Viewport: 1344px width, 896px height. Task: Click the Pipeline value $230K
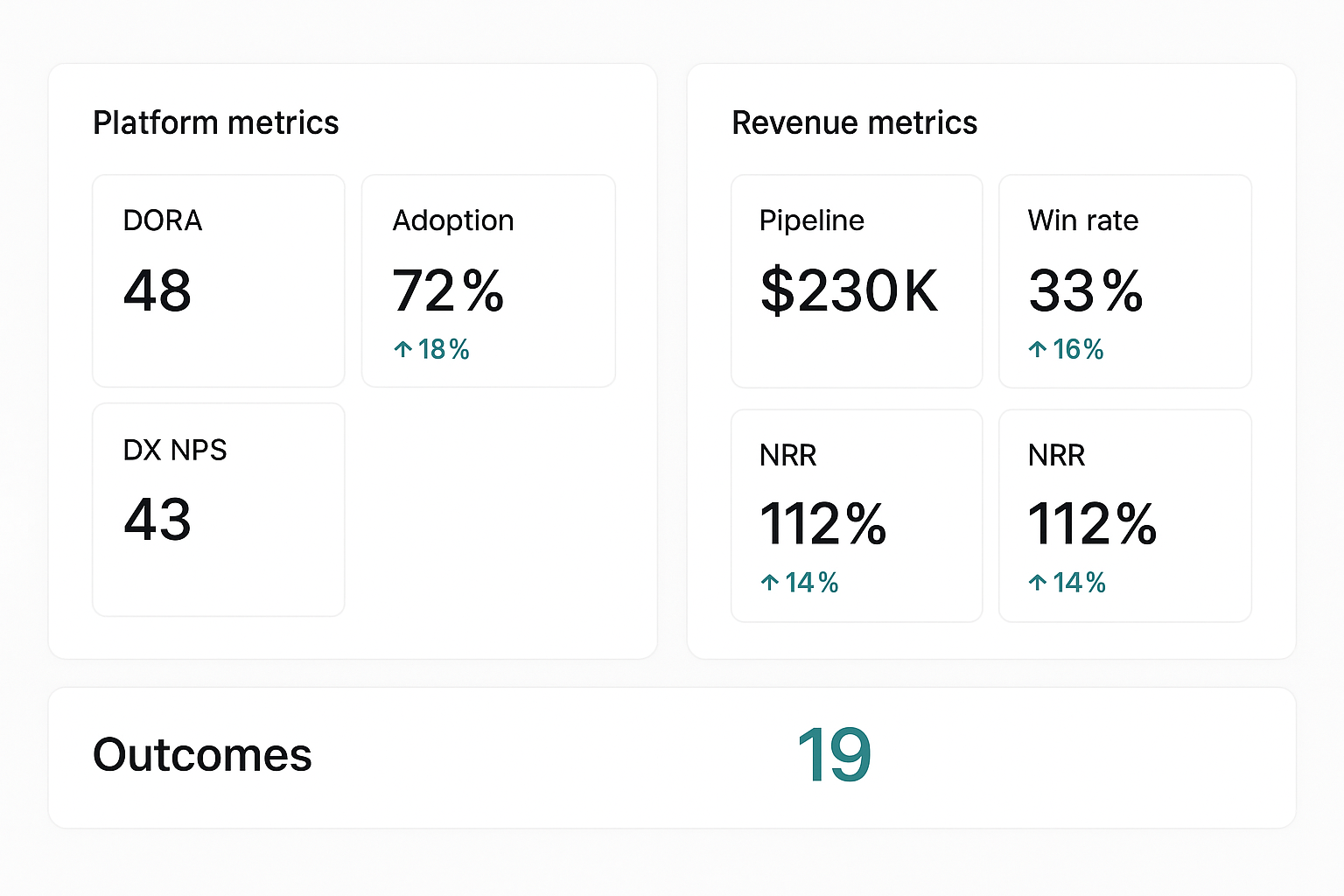point(850,292)
